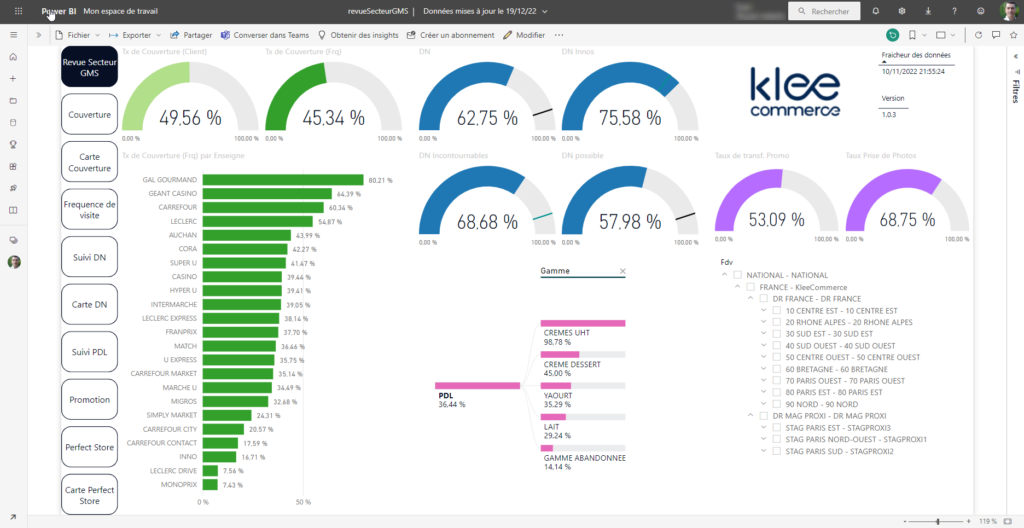Viewport: 1024px width, 528px height.
Task: Check DR FRANCE - DR FRANCE checkbox
Action: point(763,299)
